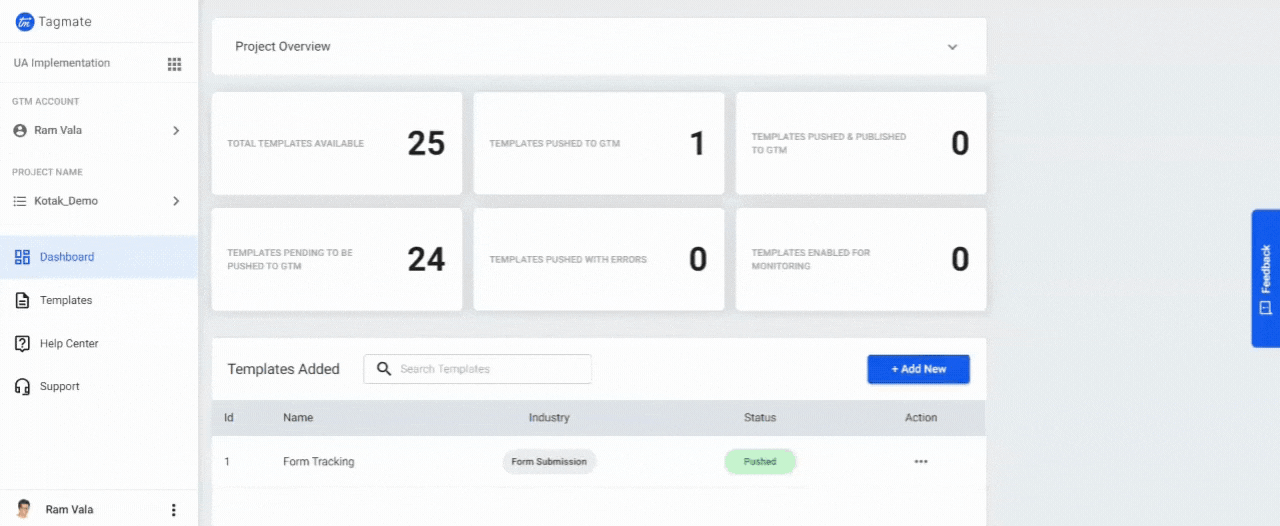
Task: Open the Feedback side tab
Action: tap(1265, 278)
